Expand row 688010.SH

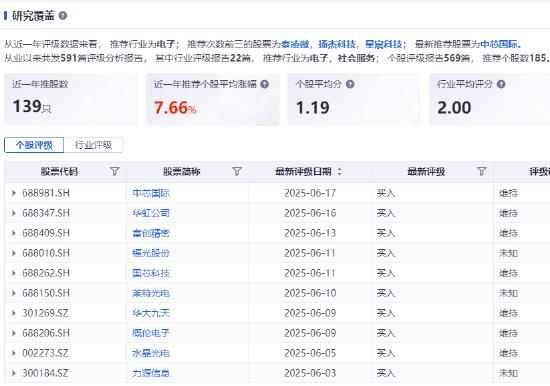[x=14, y=253]
